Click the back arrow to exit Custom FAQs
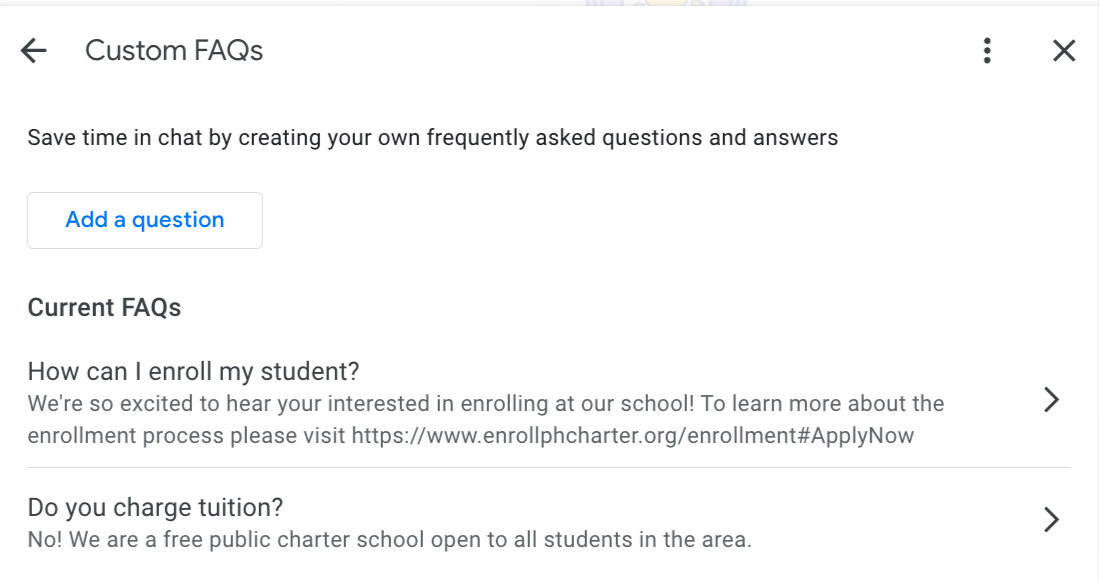Screen dimensions: 1099x582 pyautogui.click(x=33, y=50)
